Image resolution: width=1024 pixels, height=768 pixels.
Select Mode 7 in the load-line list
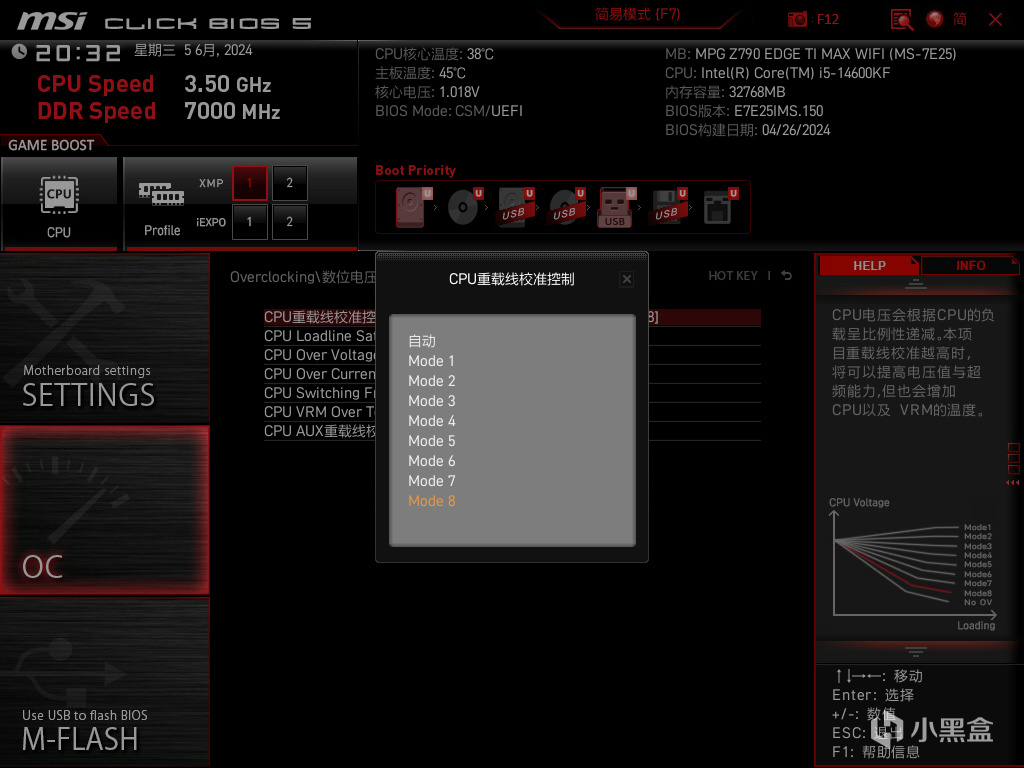tap(431, 481)
